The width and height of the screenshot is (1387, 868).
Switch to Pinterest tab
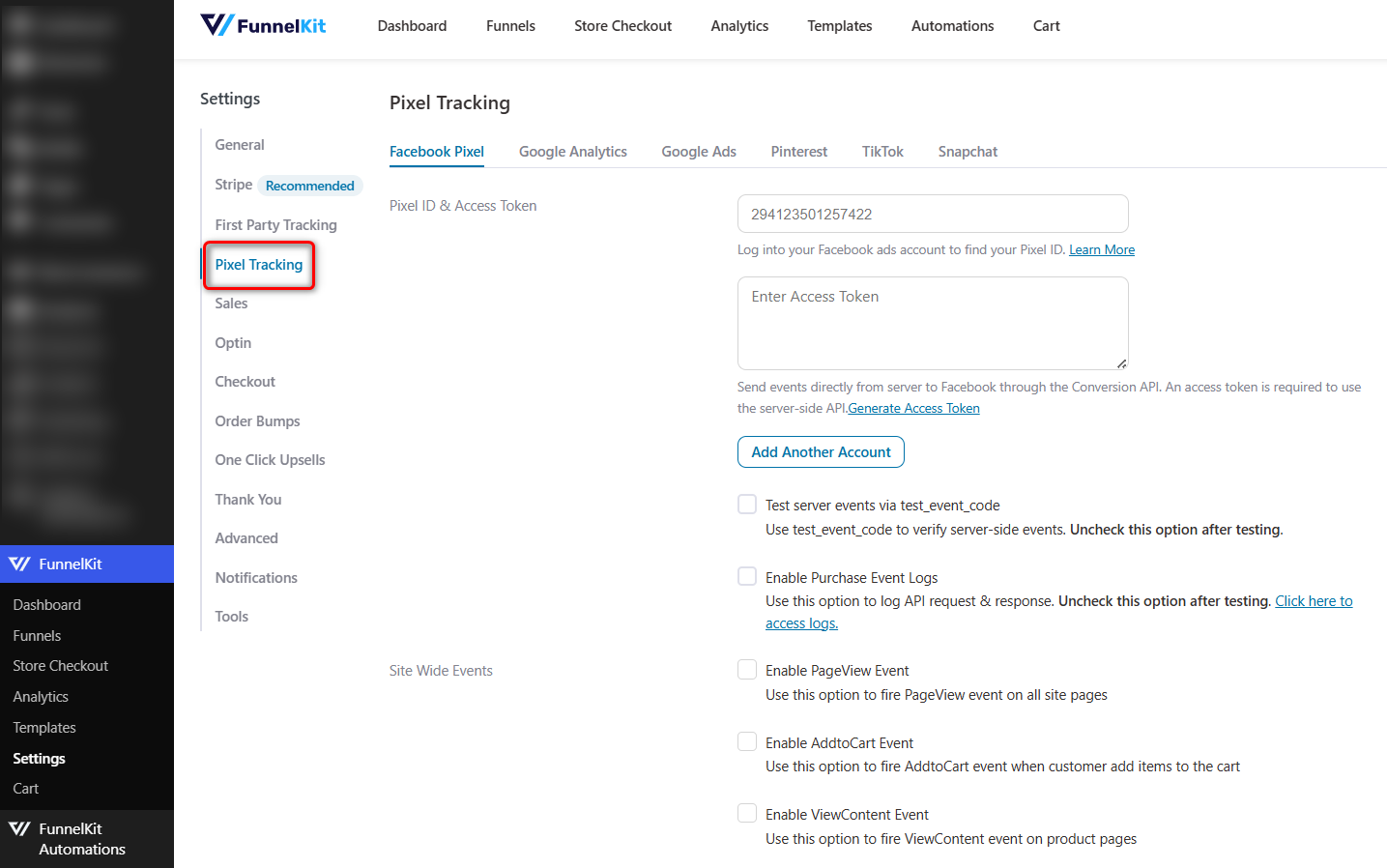[799, 152]
